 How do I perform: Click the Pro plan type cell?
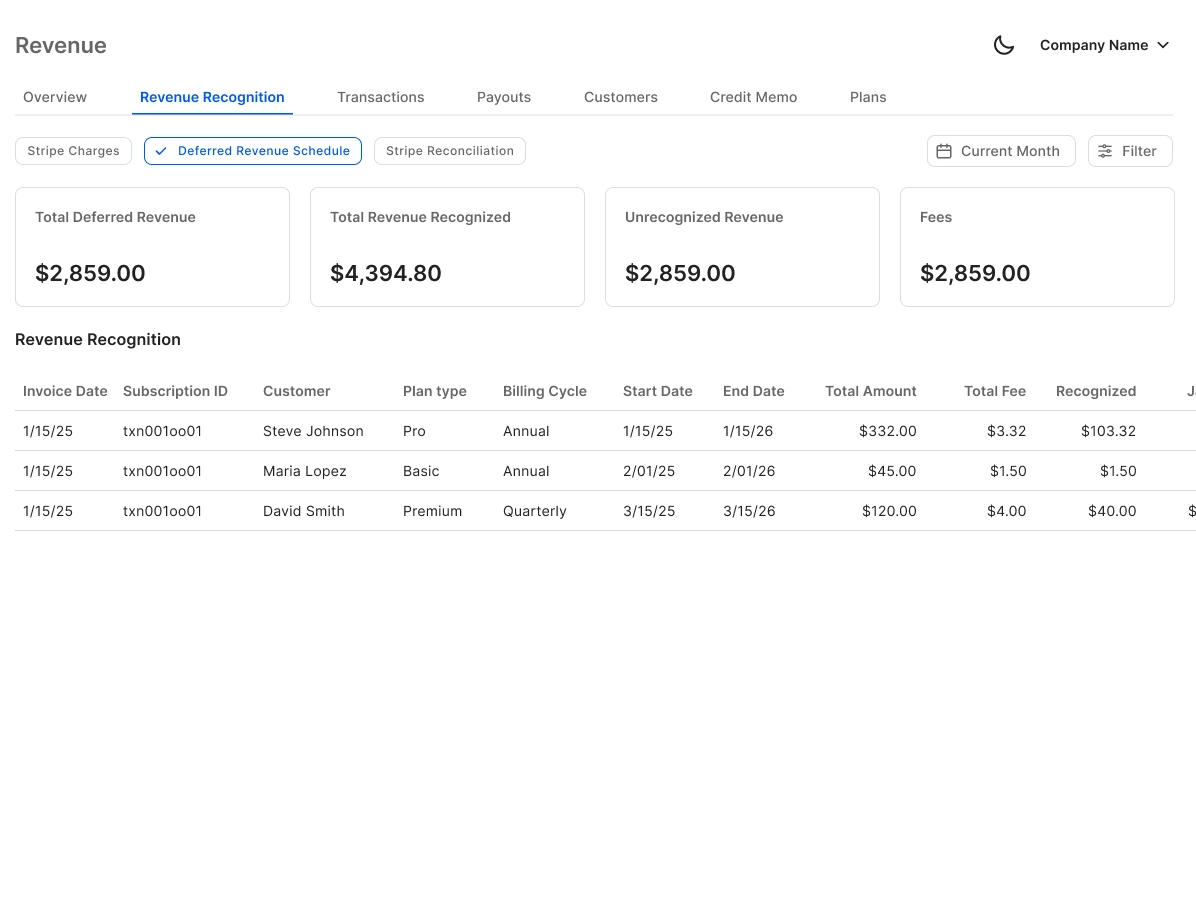(414, 432)
